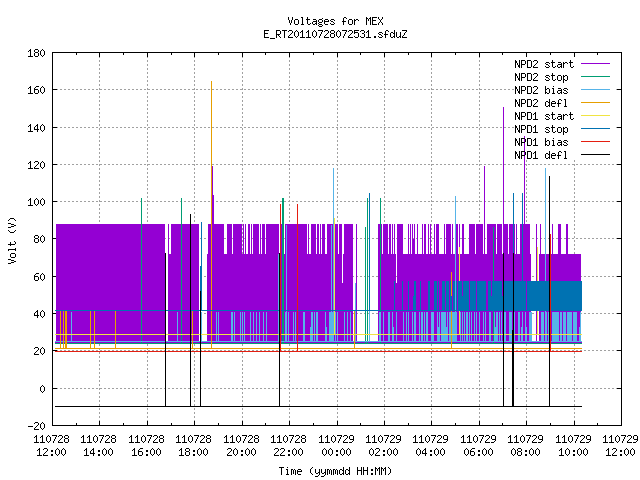Click the y-axis tick label 0
The image size is (640, 480).
point(42,389)
